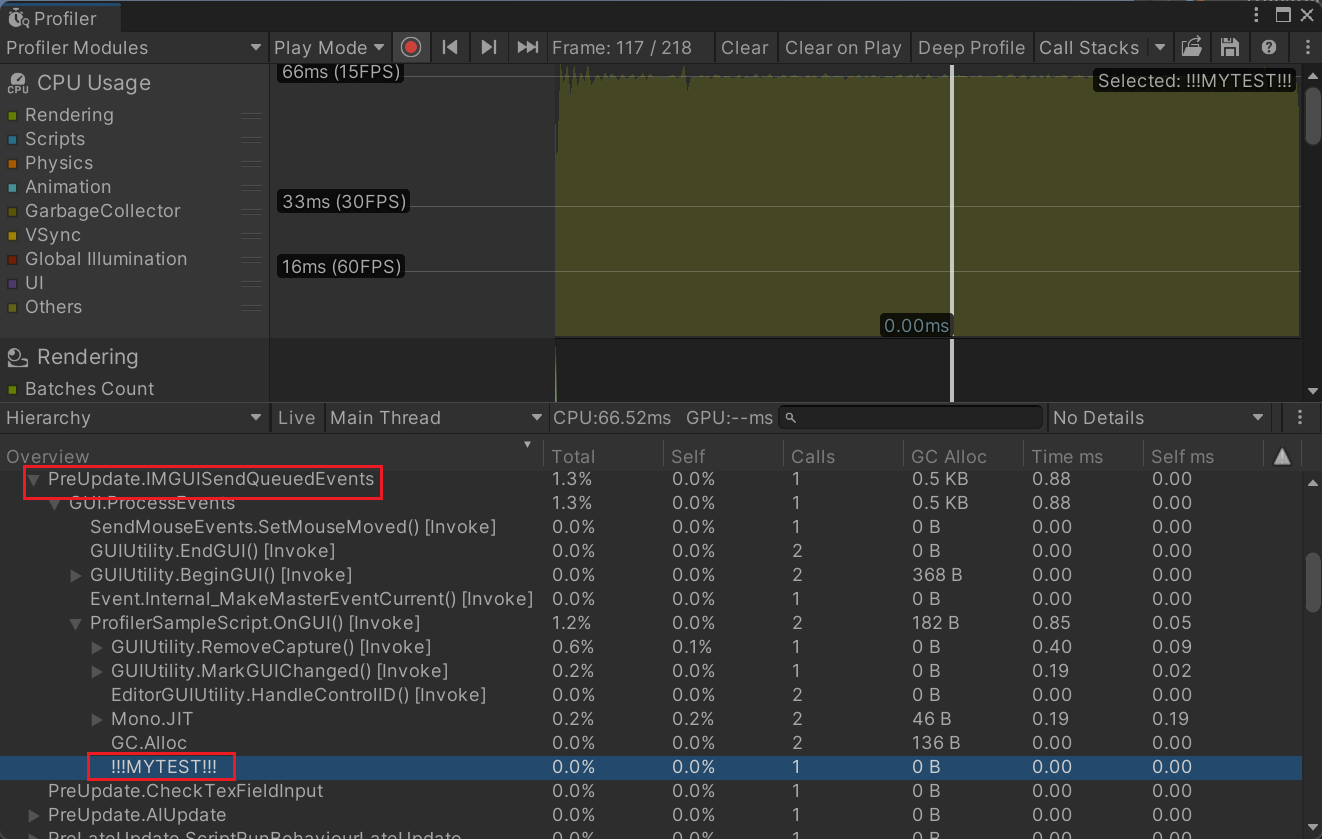Image resolution: width=1322 pixels, height=839 pixels.
Task: Sort by the Self column header
Action: coord(722,456)
